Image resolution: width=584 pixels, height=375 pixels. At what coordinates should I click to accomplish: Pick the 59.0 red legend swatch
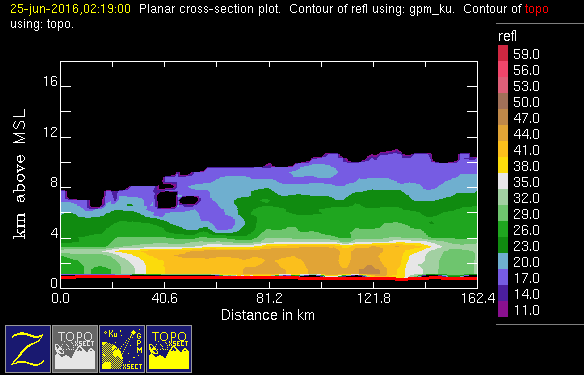[x=503, y=53]
